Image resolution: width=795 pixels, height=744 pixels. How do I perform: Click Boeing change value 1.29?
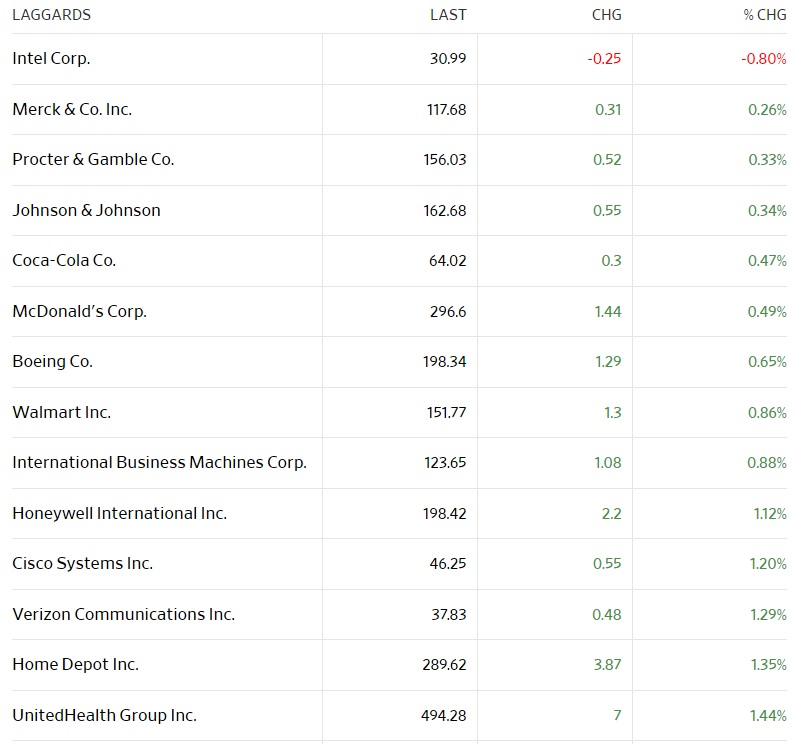point(608,361)
